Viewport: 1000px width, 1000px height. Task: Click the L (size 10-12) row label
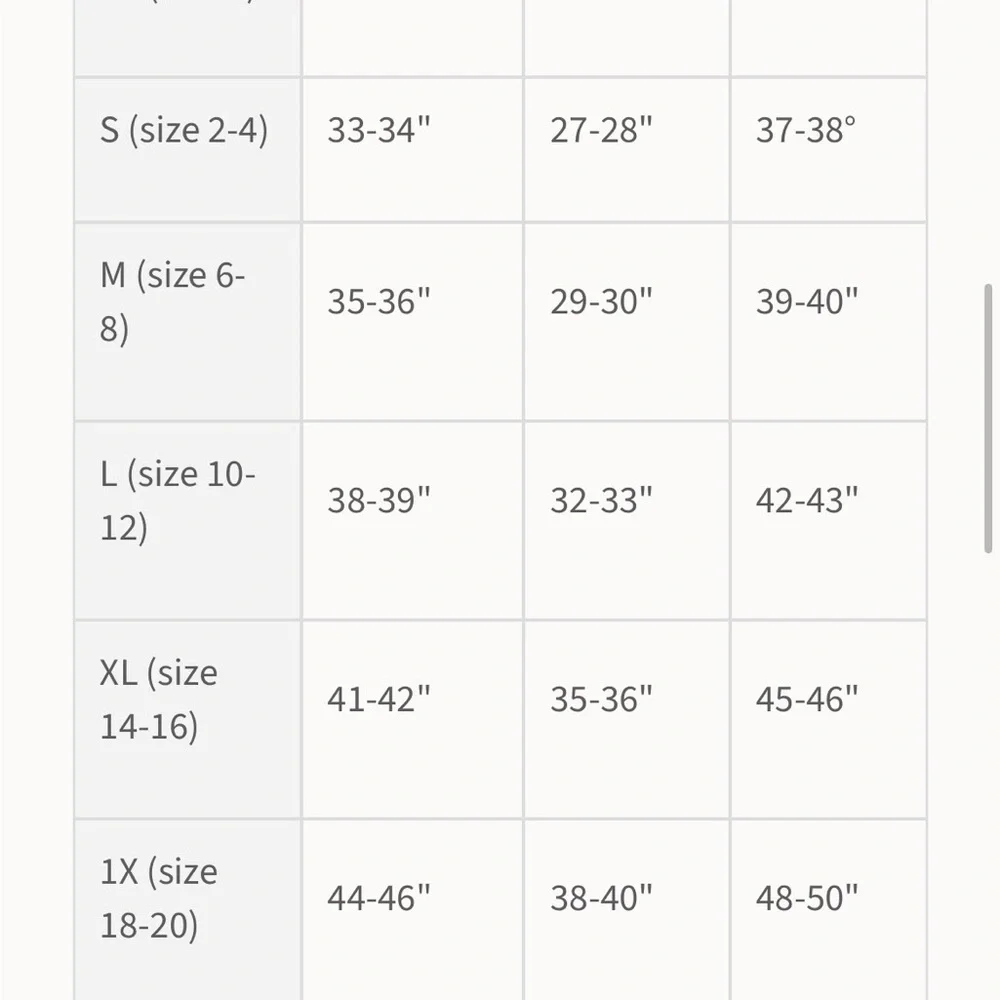coord(178,501)
